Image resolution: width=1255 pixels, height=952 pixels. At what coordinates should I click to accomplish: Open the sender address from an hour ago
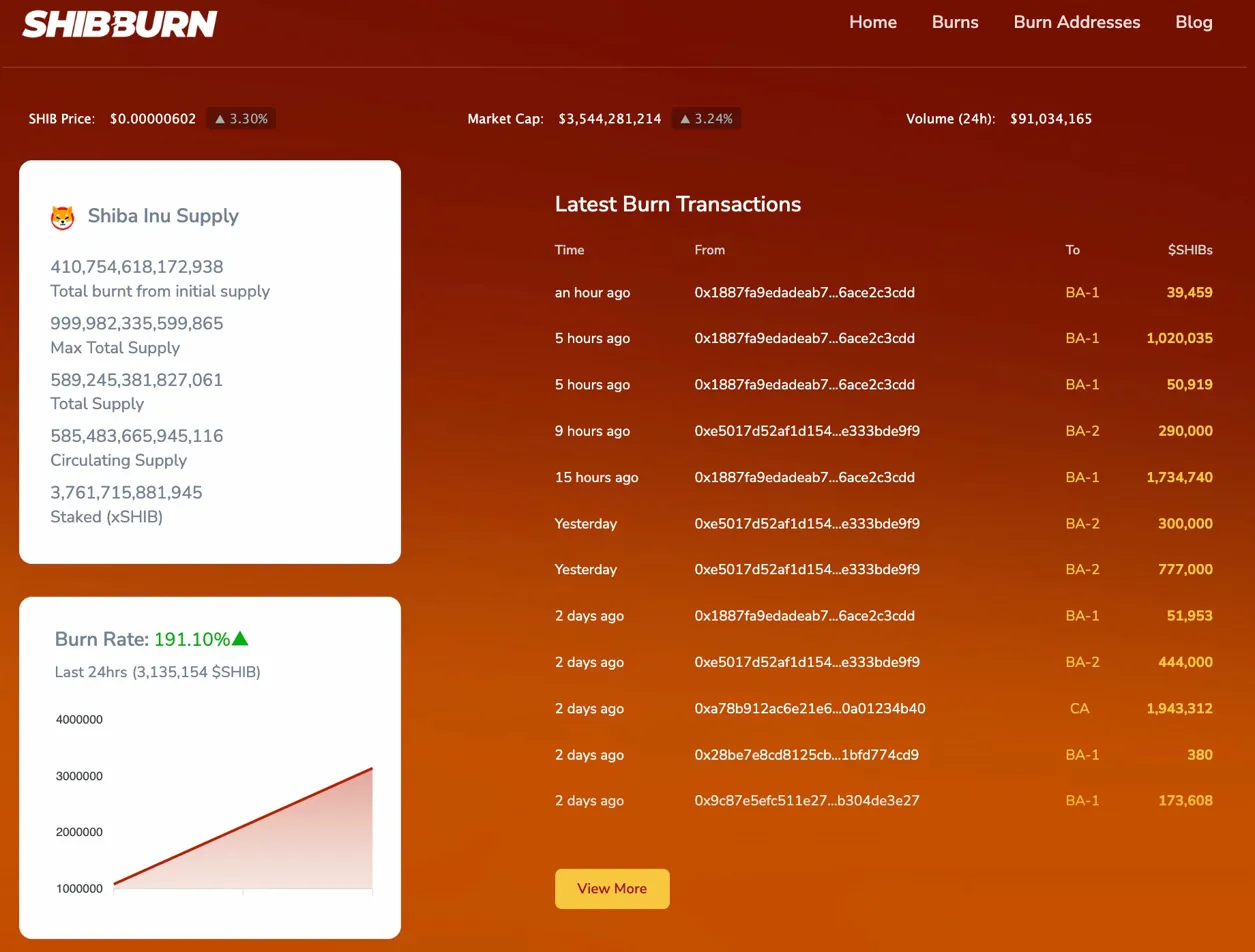pos(804,293)
